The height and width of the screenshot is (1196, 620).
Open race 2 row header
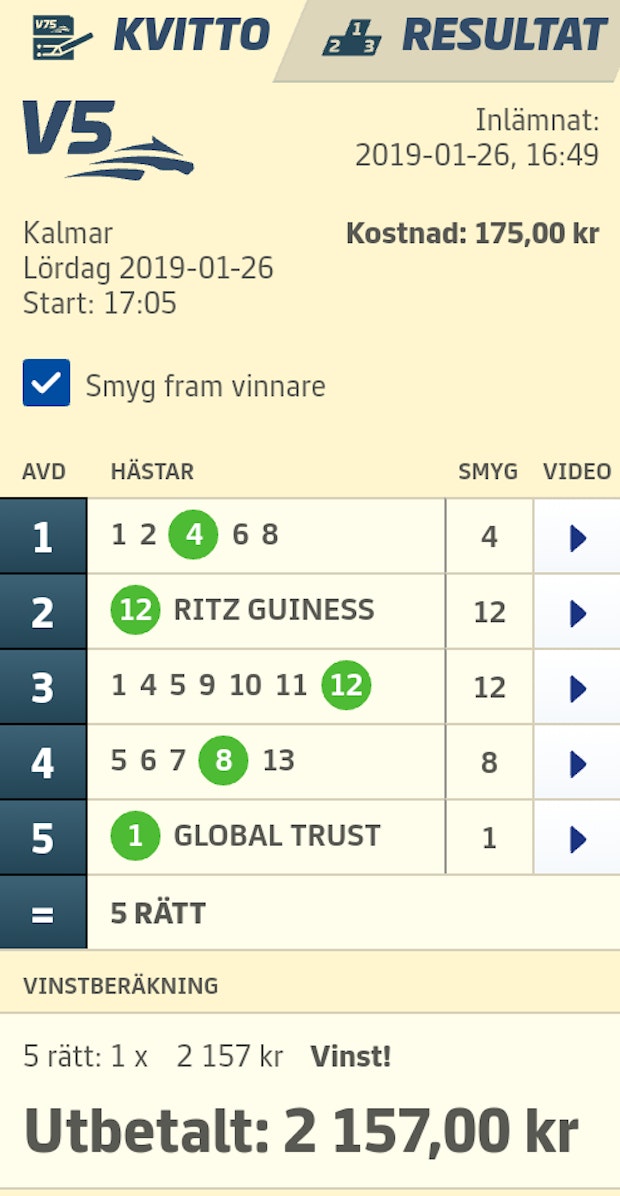click(42, 612)
